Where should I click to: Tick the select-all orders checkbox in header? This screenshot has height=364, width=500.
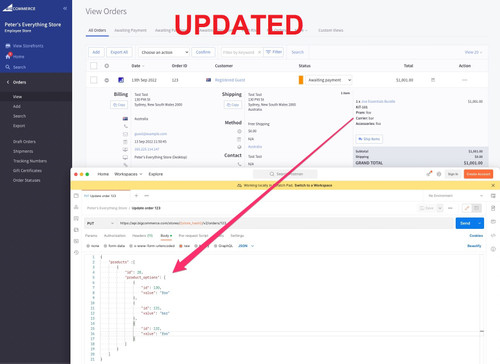click(94, 66)
